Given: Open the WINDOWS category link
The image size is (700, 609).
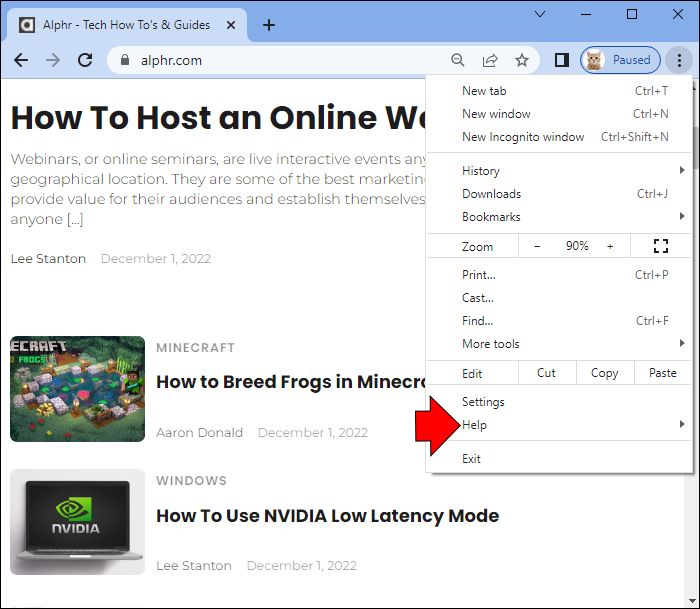Looking at the screenshot, I should click(x=192, y=480).
